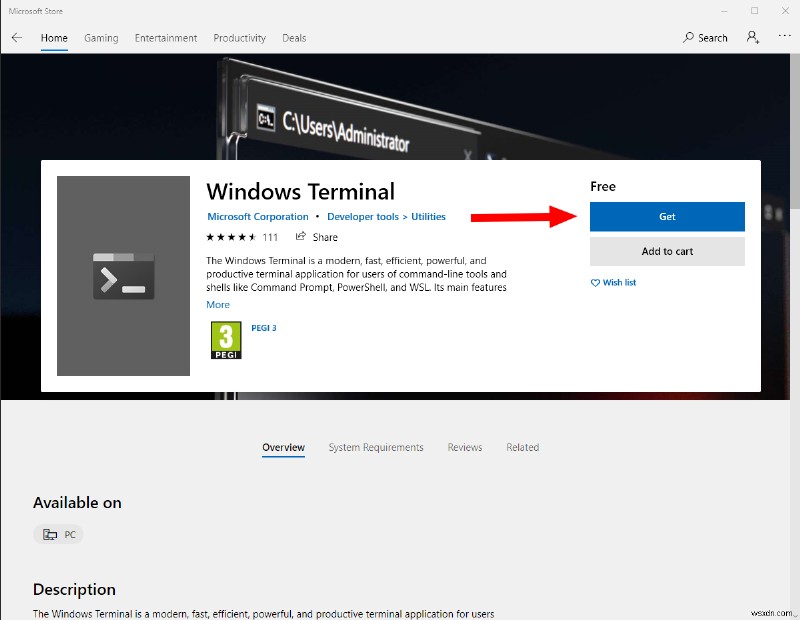Click the account sign-in icon

coord(752,37)
